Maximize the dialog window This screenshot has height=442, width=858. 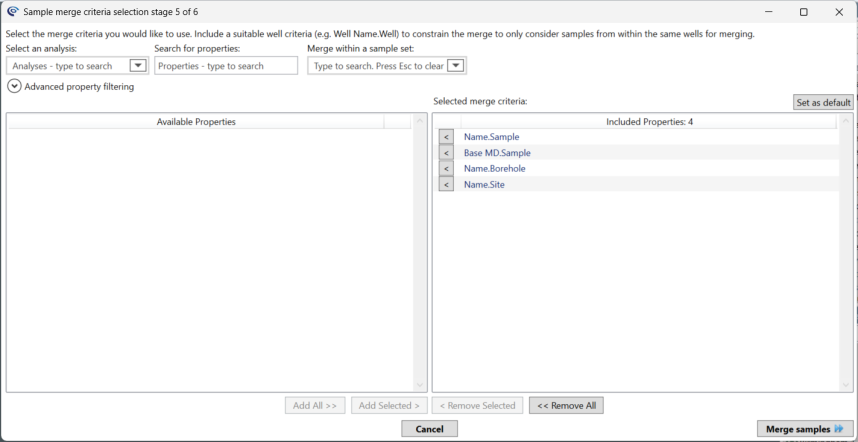[x=803, y=12]
